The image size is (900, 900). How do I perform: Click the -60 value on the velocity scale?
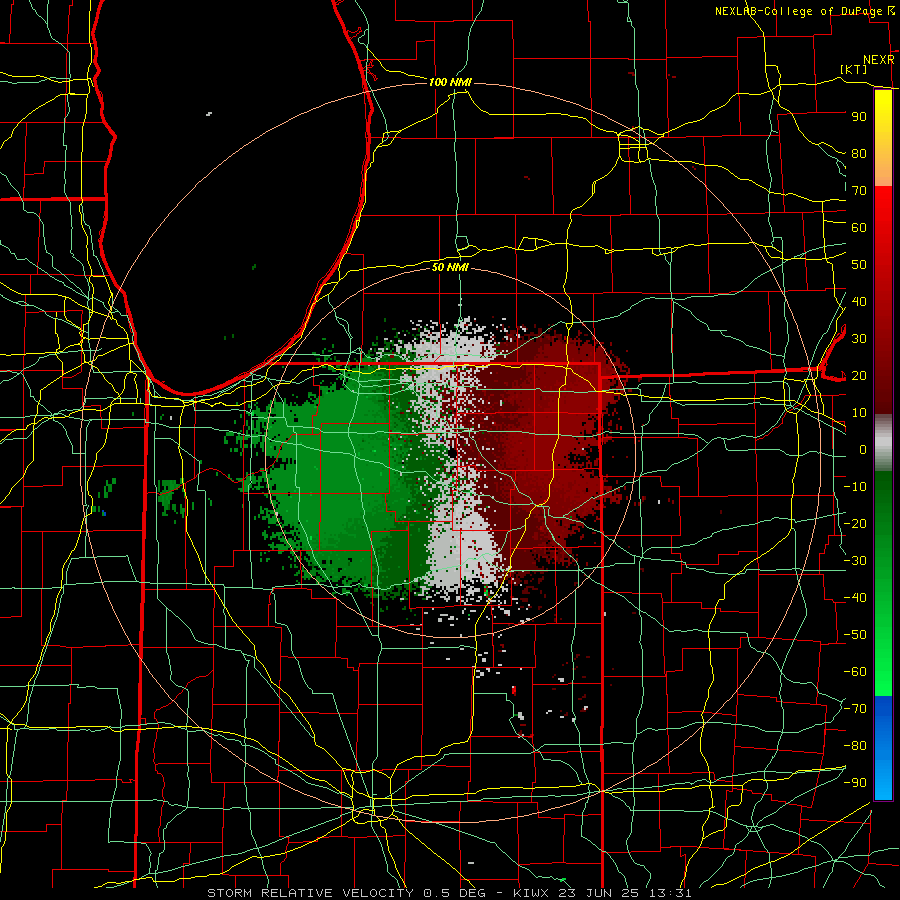pos(855,672)
